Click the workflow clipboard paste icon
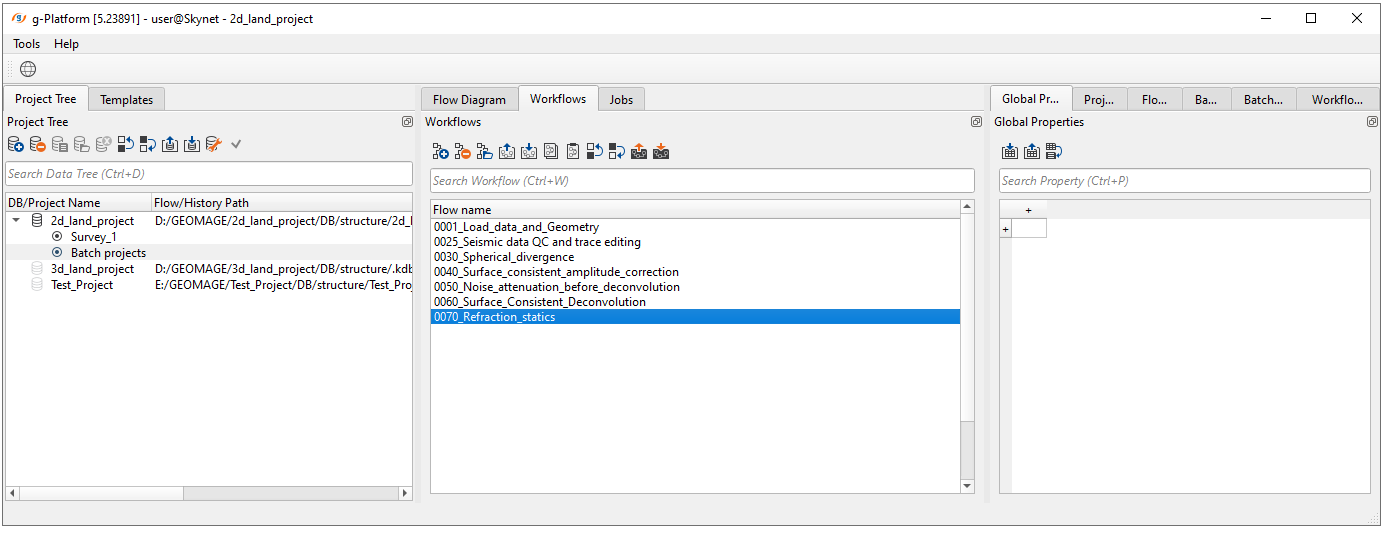Viewport: 1387px width, 533px height. [572, 152]
